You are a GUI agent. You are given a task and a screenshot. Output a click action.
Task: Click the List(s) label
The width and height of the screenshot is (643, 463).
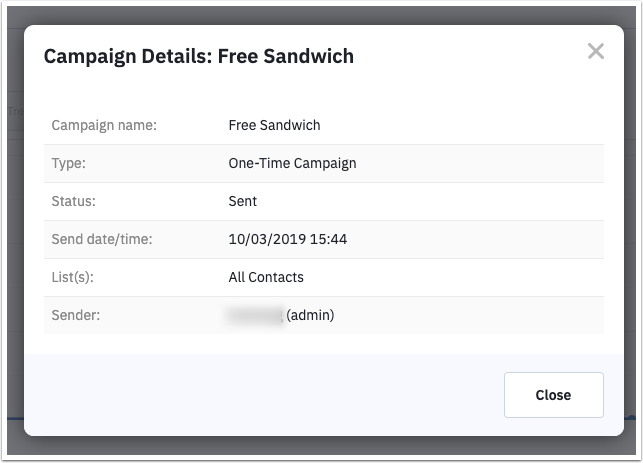tap(73, 277)
